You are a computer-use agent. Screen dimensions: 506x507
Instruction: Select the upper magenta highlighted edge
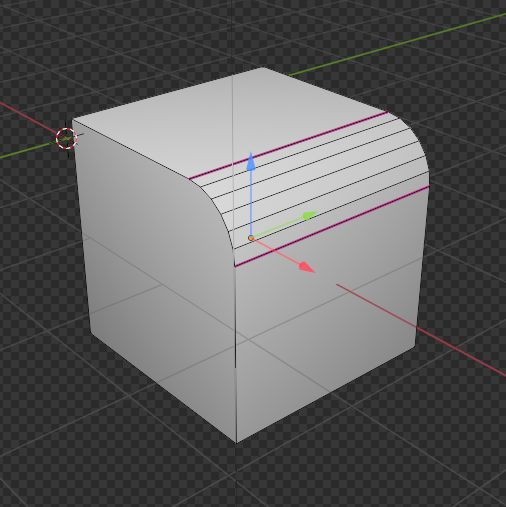pyautogui.click(x=288, y=145)
